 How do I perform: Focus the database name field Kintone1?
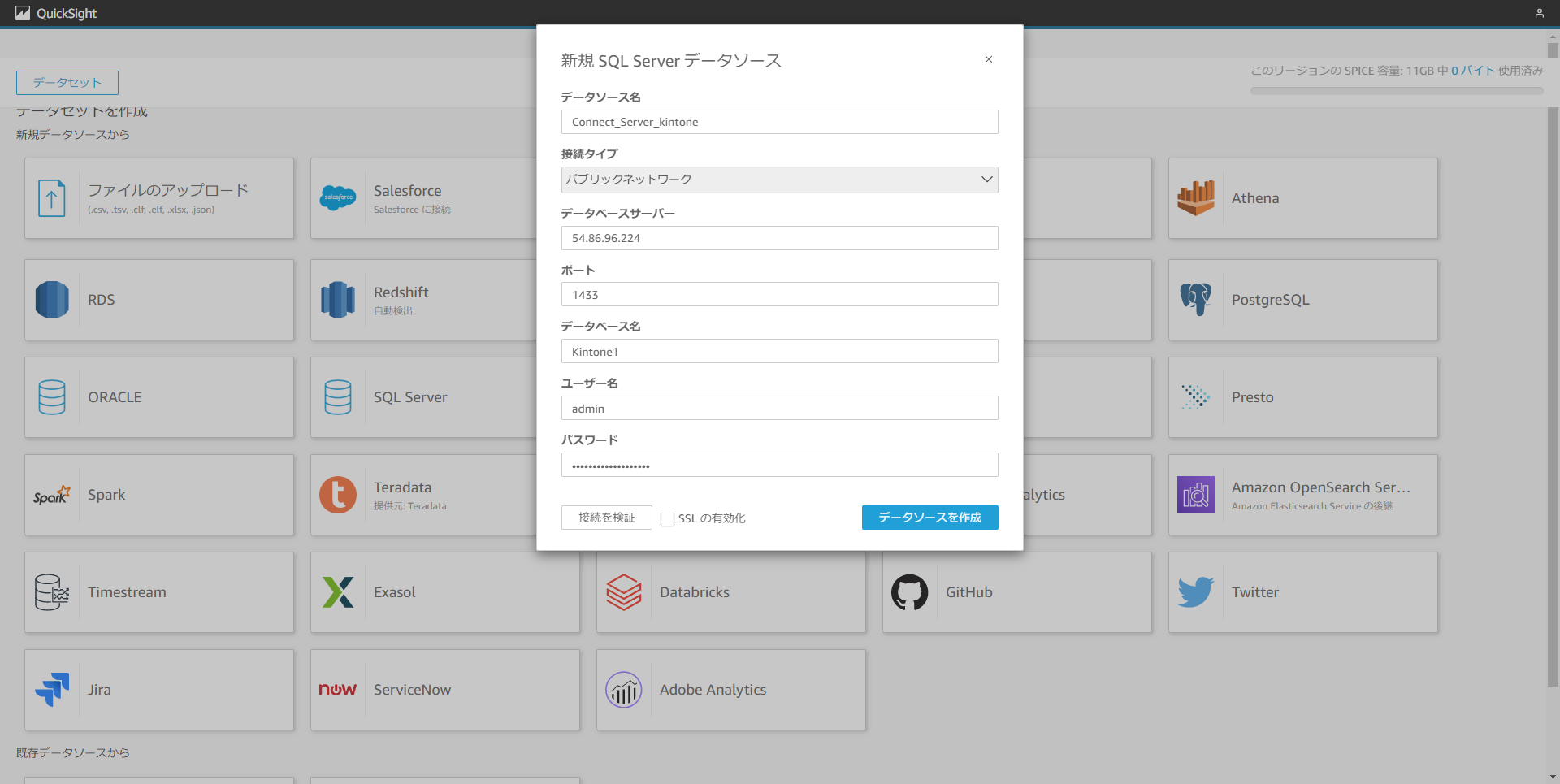click(780, 351)
